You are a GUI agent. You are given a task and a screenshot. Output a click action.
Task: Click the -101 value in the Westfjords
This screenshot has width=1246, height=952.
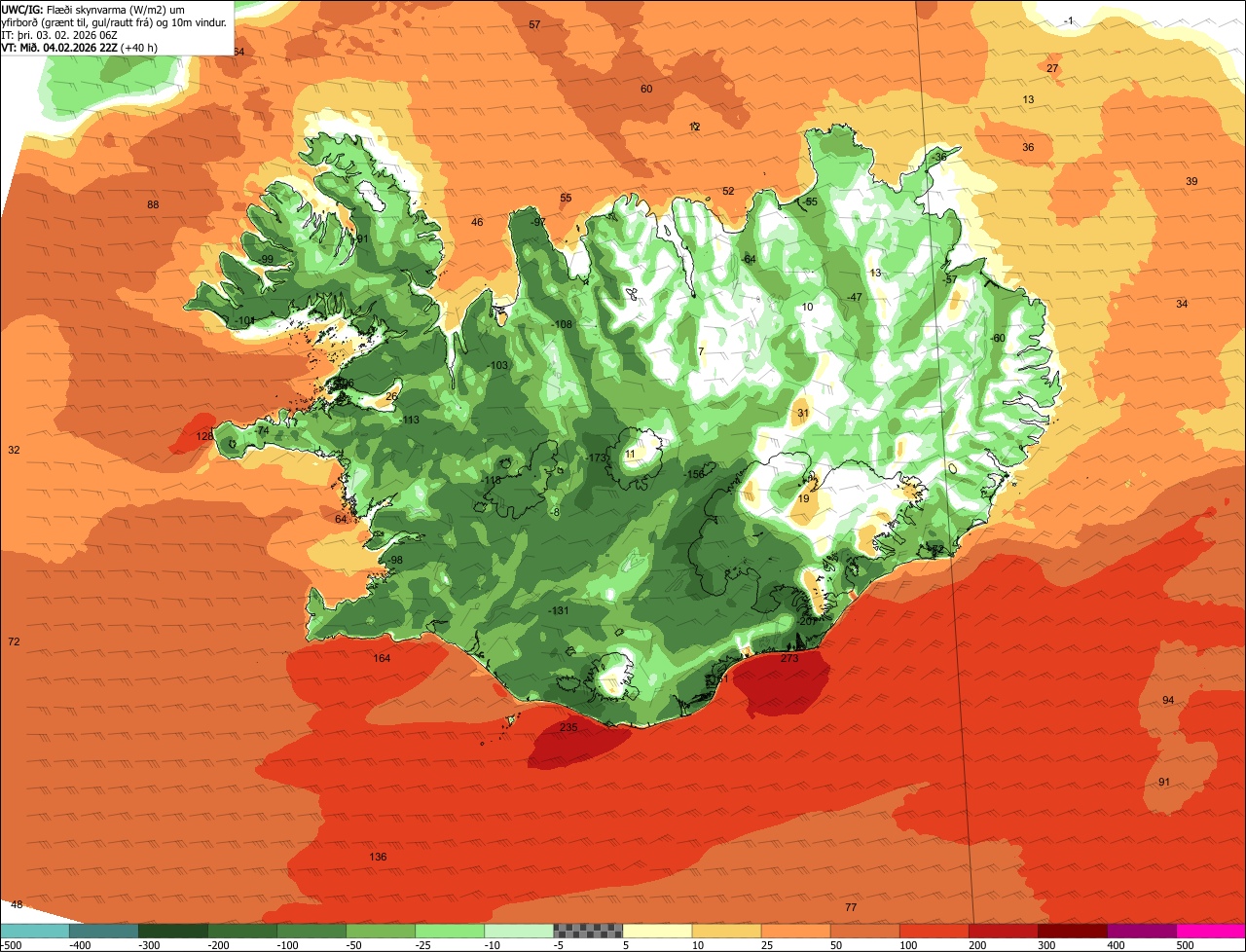[x=244, y=320]
